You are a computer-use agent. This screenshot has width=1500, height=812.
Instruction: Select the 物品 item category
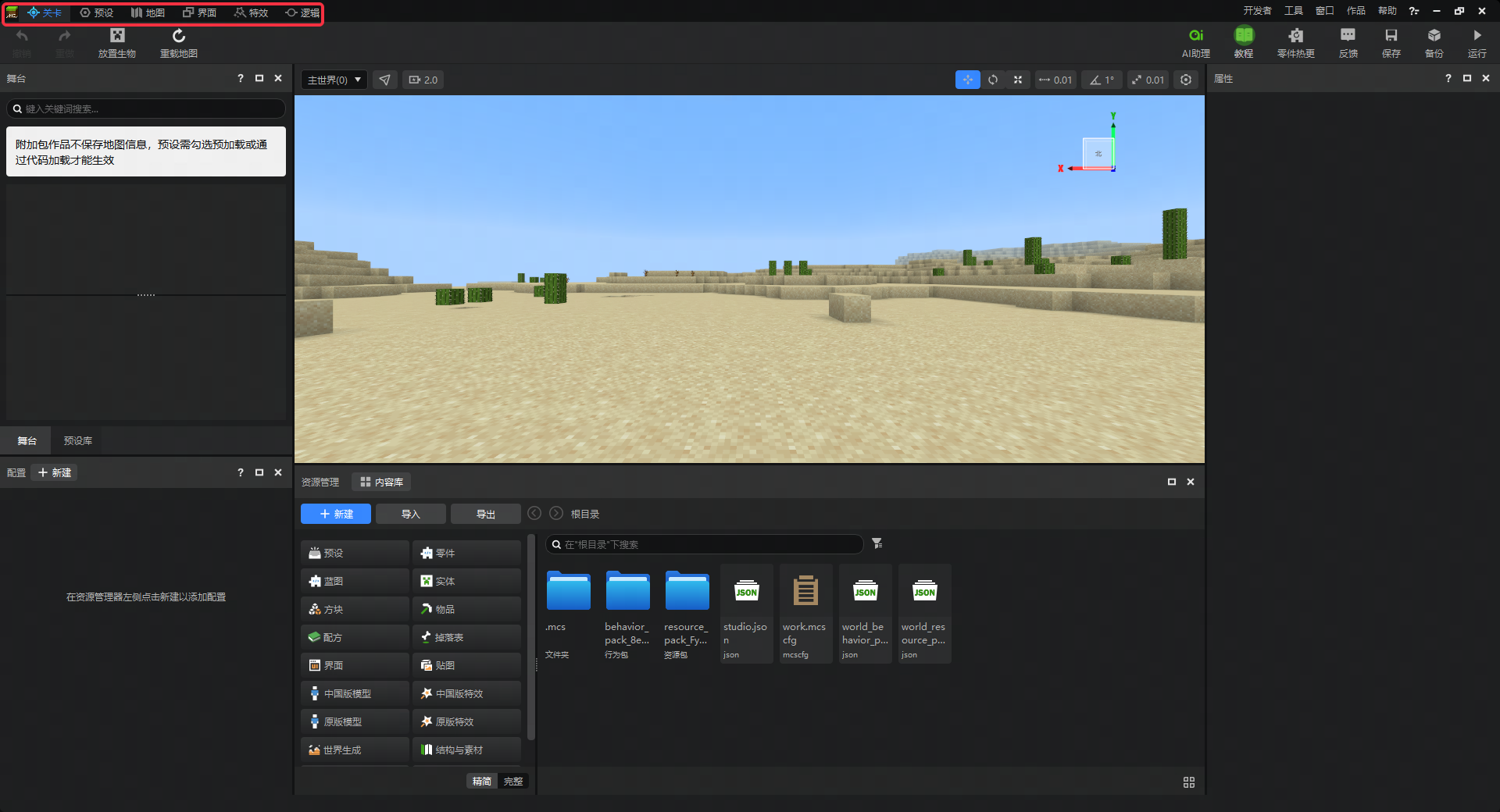coord(467,609)
